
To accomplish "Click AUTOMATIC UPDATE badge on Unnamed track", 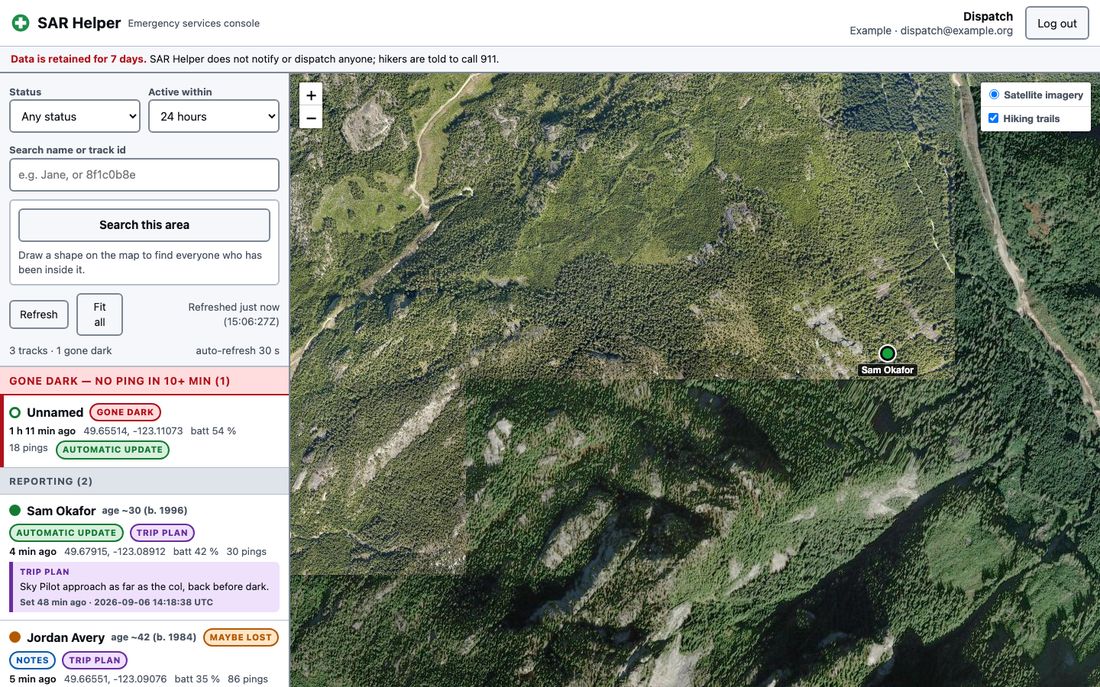I will point(112,450).
